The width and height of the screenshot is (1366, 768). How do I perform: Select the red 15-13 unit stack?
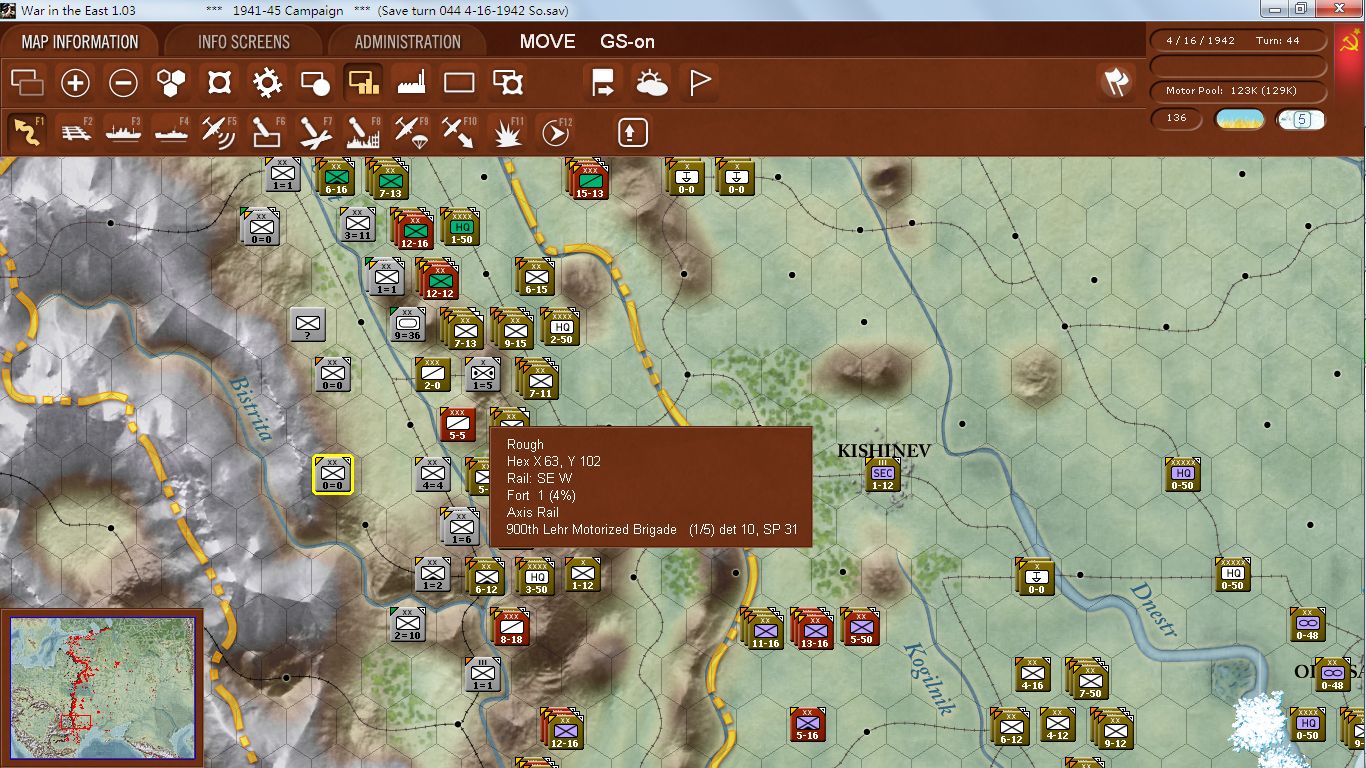(589, 179)
